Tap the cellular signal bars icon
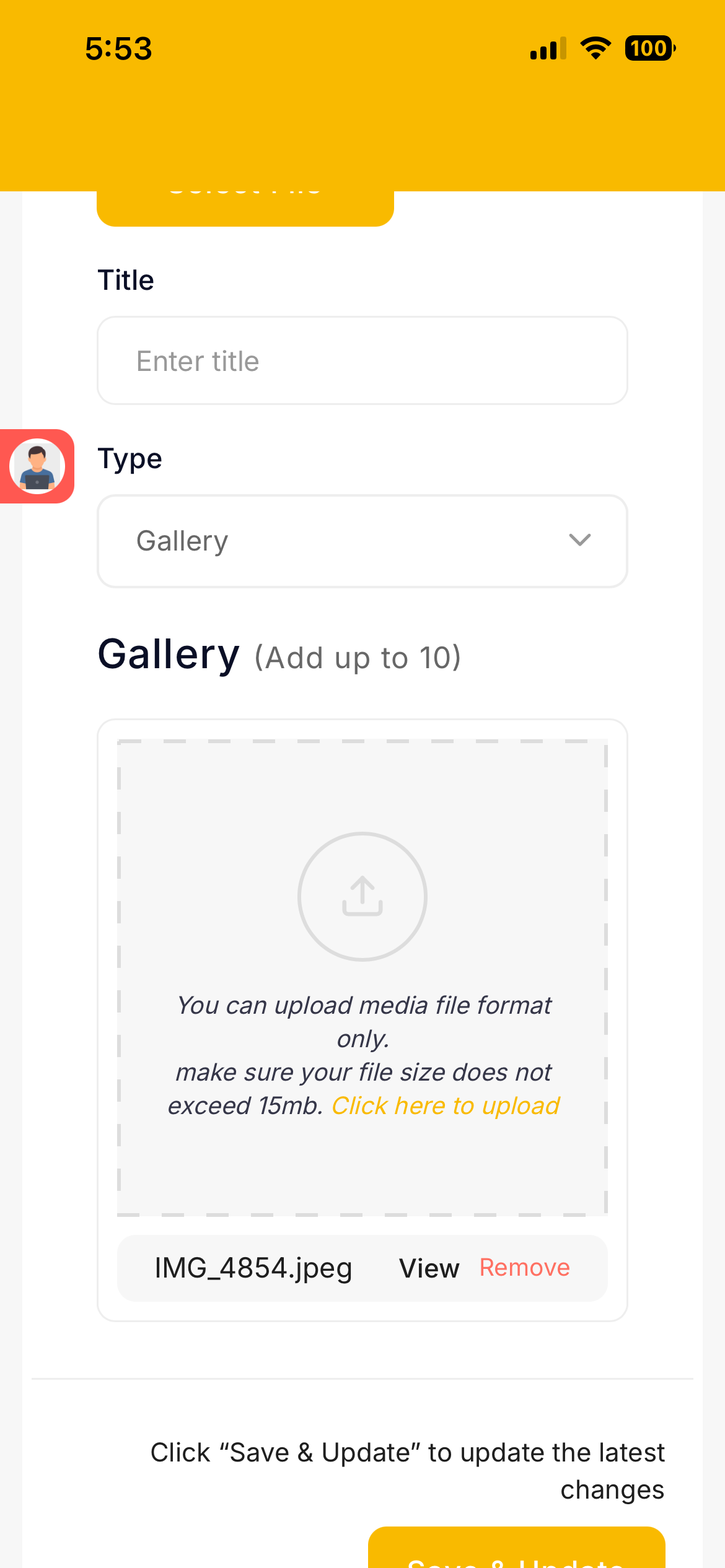Viewport: 725px width, 1568px height. pyautogui.click(x=548, y=49)
